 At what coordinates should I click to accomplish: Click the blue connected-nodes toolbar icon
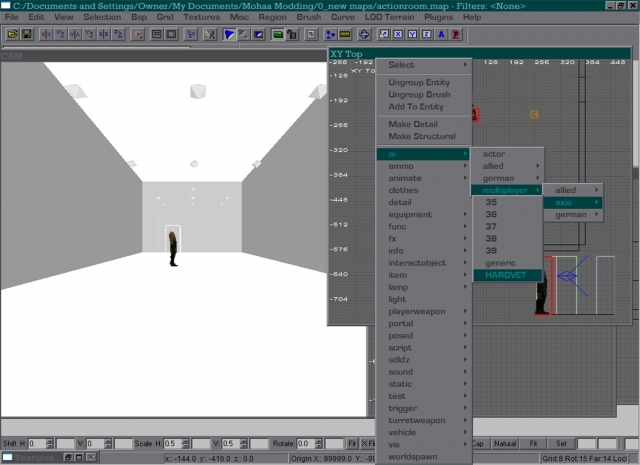[330, 34]
